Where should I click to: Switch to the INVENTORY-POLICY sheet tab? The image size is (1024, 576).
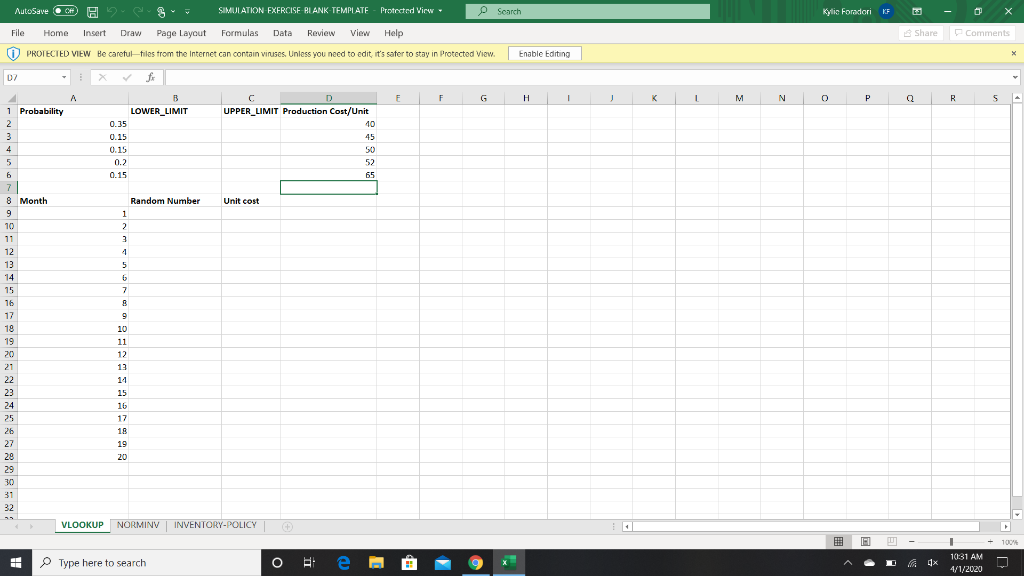click(x=215, y=525)
